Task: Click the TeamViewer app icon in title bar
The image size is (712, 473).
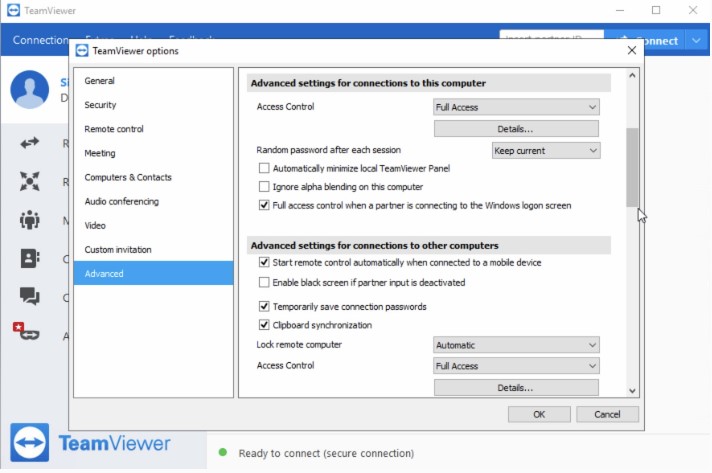Action: [13, 10]
